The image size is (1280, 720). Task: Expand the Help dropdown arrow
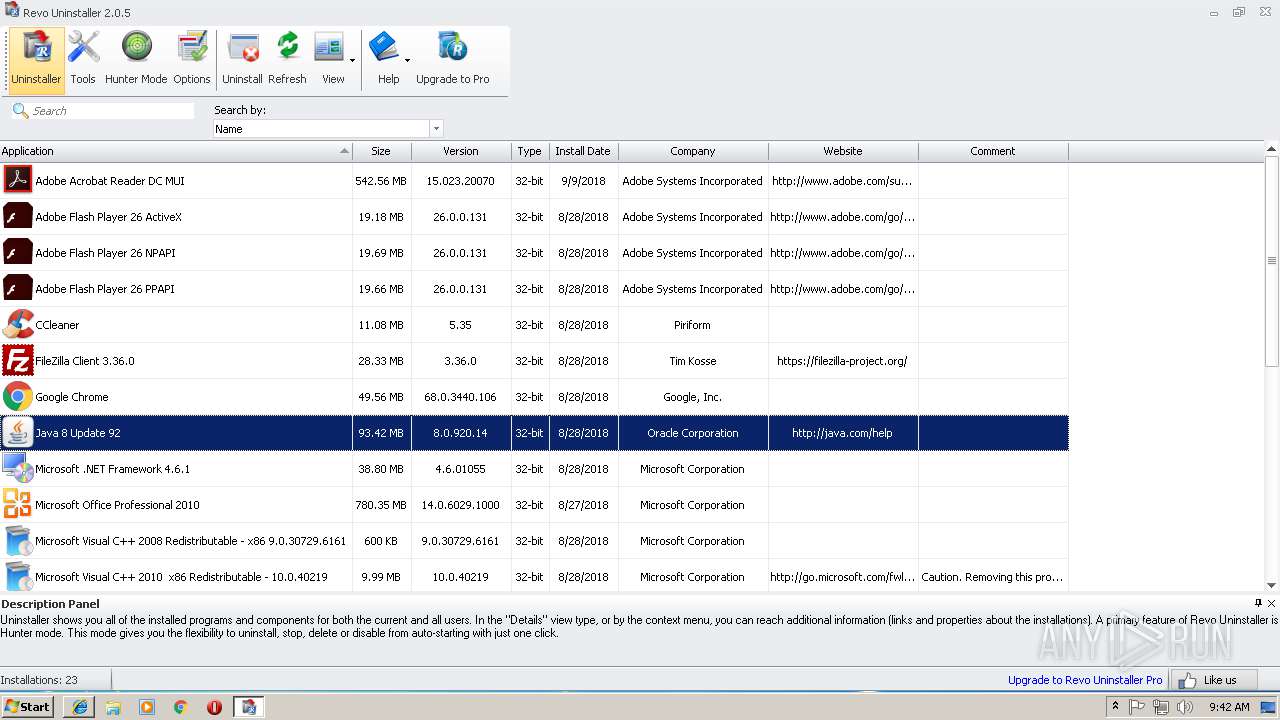coord(407,61)
